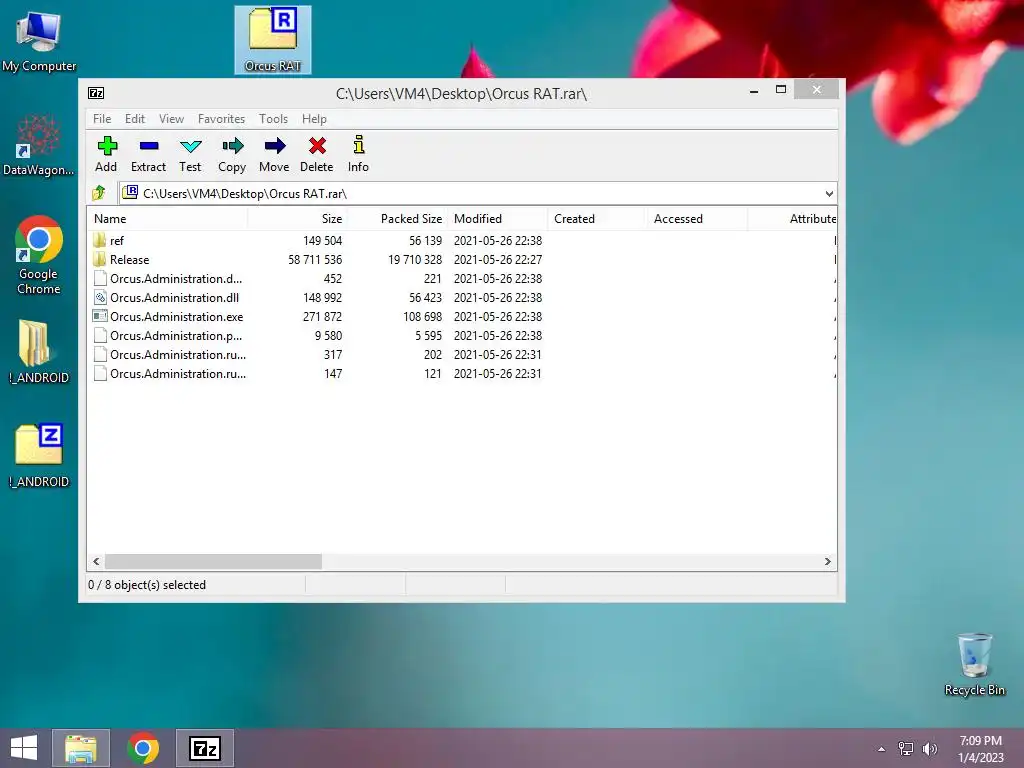Open Windows Start button
Image resolution: width=1024 pixels, height=768 pixels.
point(24,748)
